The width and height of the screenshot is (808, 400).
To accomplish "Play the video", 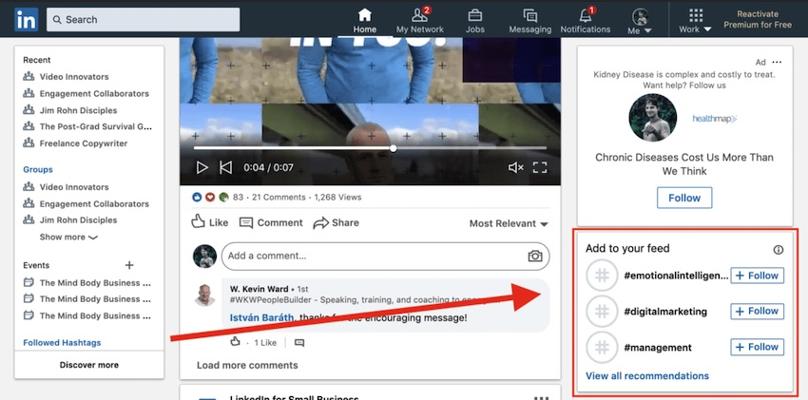I will coord(202,168).
